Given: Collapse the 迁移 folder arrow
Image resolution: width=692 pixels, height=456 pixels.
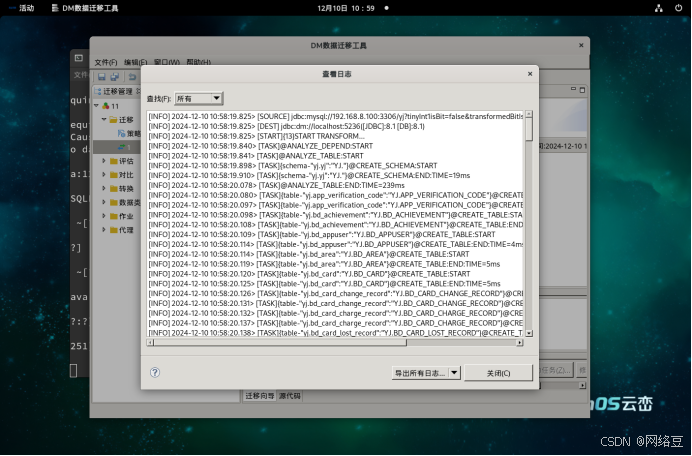Looking at the screenshot, I should 104,120.
